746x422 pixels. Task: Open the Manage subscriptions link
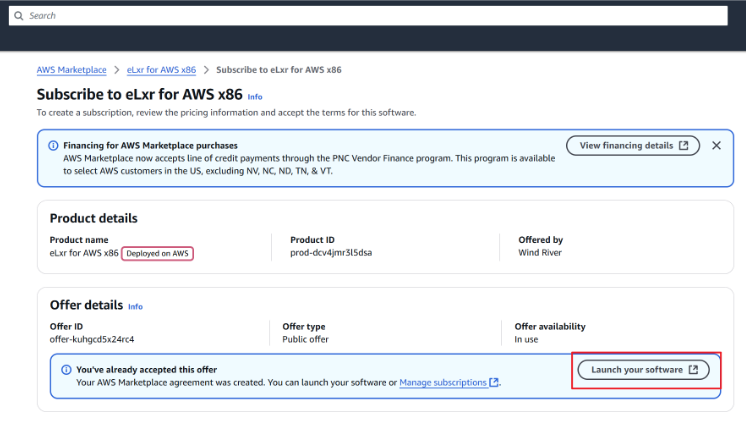[x=443, y=383]
